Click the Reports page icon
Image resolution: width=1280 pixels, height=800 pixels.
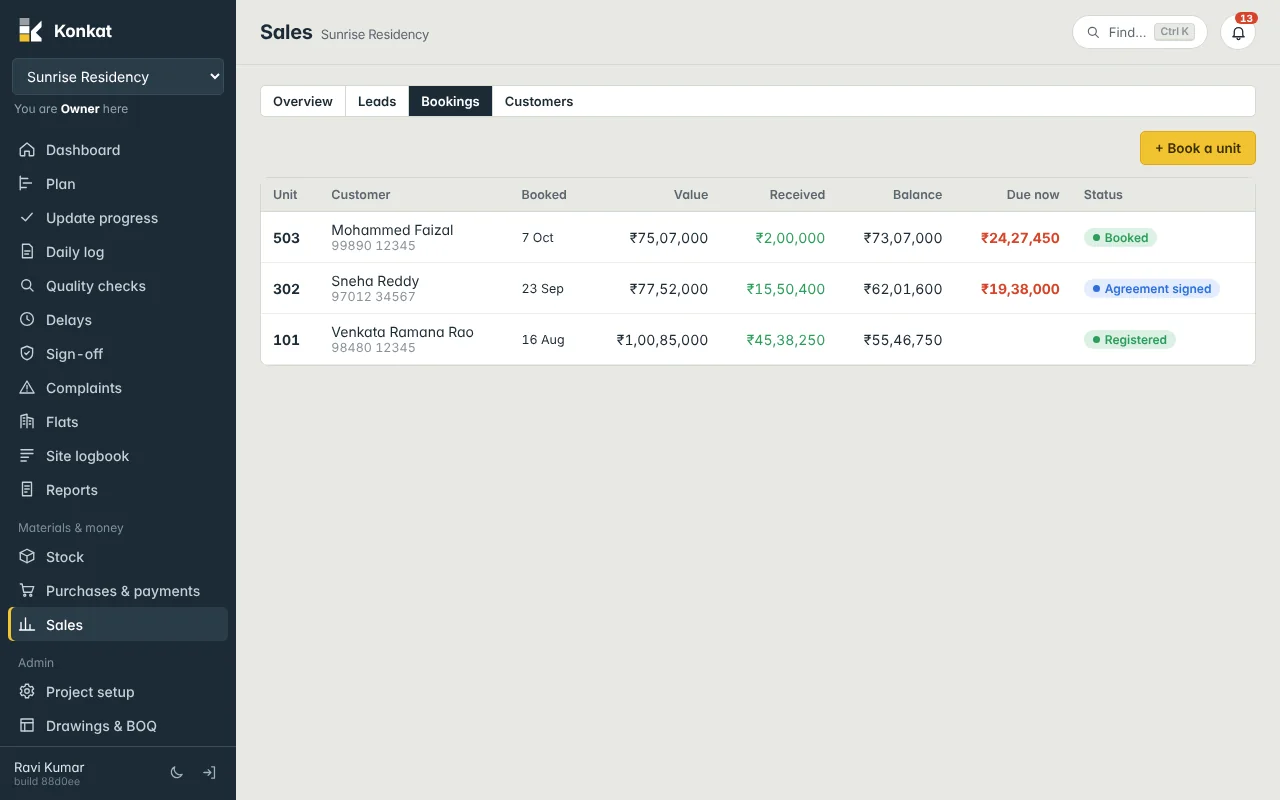pyautogui.click(x=27, y=490)
